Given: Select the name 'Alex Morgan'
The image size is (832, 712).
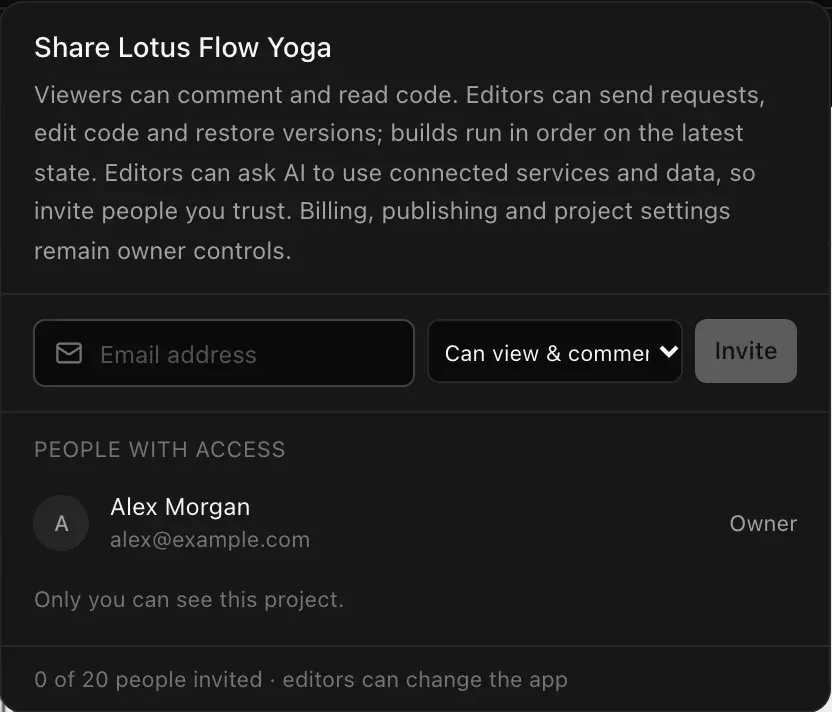Looking at the screenshot, I should (x=180, y=507).
